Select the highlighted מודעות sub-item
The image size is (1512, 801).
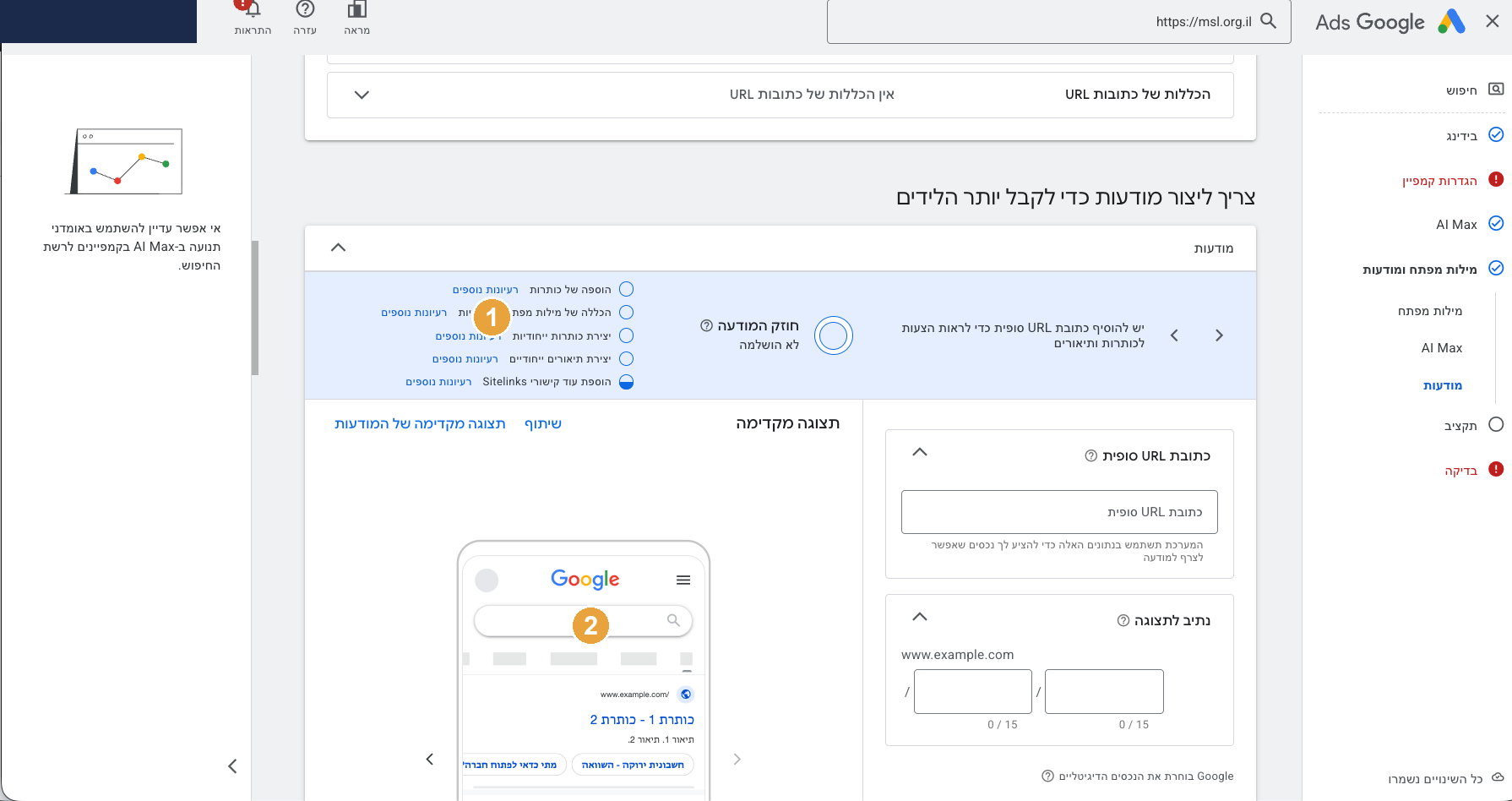[1443, 384]
